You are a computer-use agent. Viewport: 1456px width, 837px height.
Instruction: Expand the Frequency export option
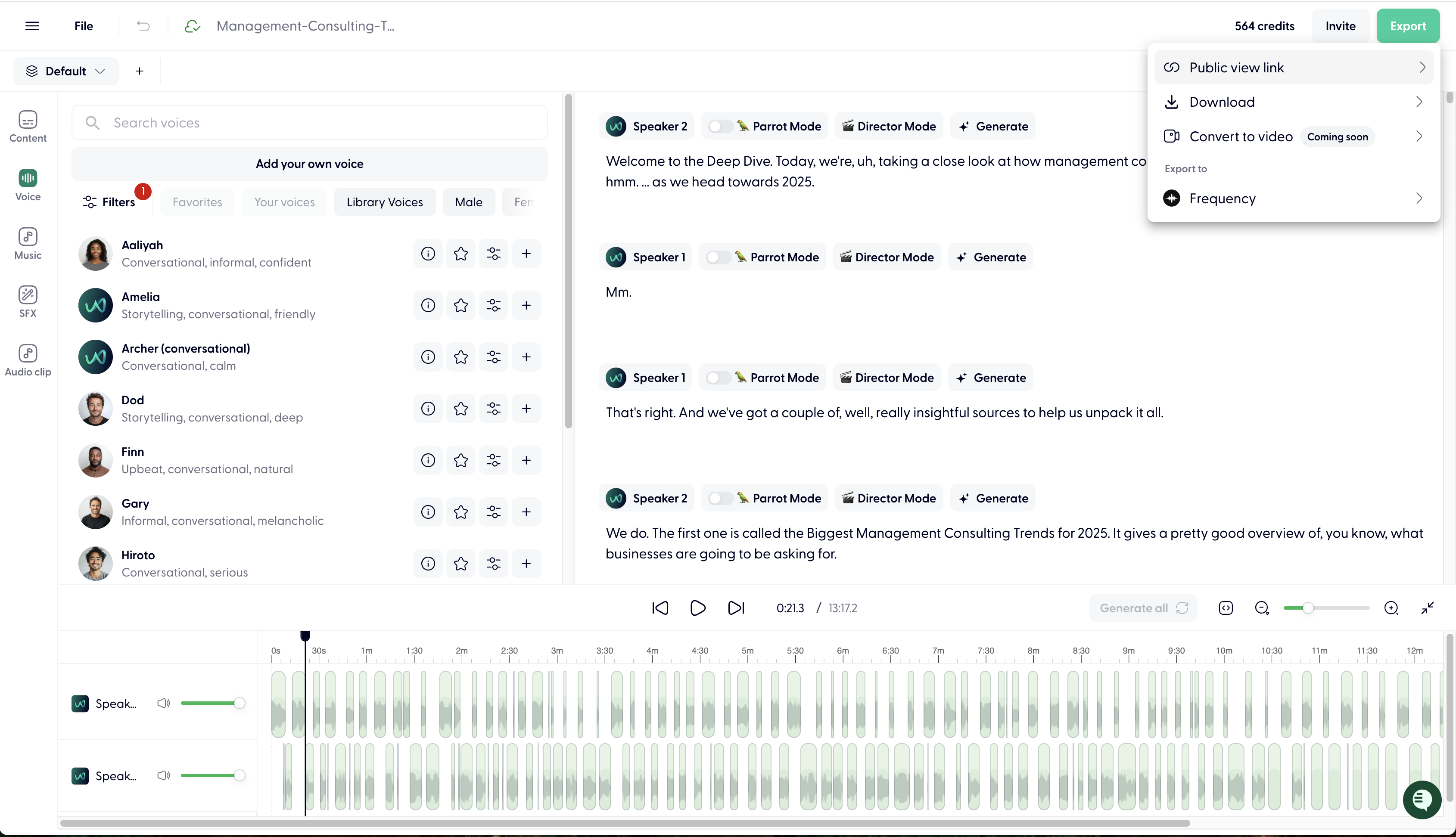click(1293, 199)
